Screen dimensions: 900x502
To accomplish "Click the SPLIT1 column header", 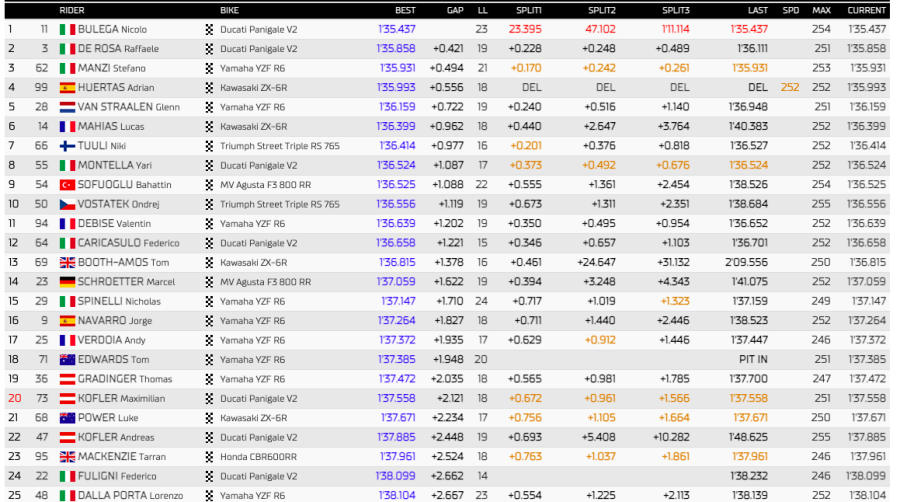I will pos(529,10).
